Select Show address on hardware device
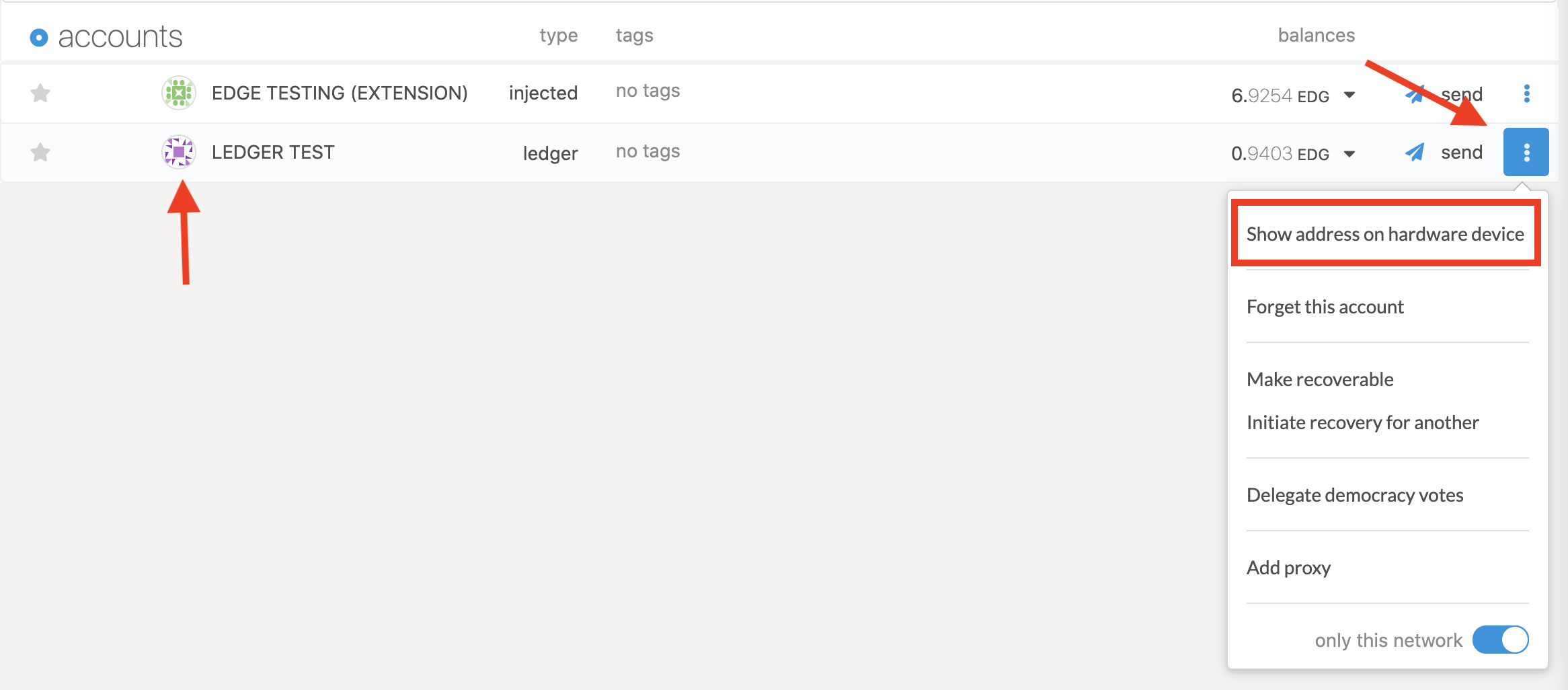Image resolution: width=1568 pixels, height=690 pixels. (x=1385, y=234)
